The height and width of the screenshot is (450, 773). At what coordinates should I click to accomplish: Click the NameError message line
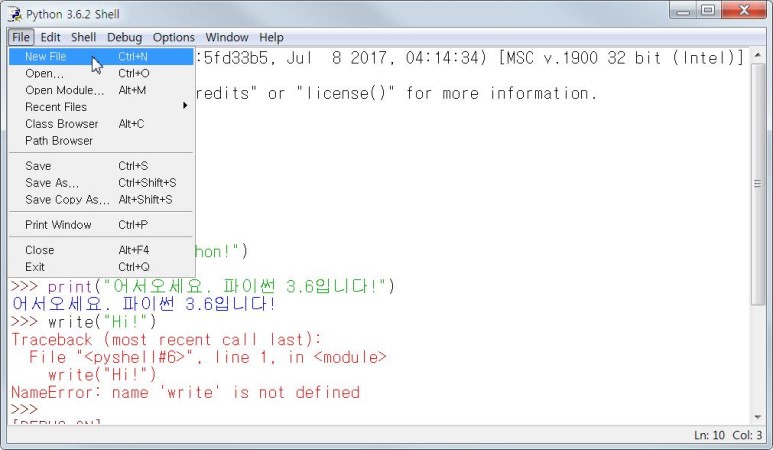pyautogui.click(x=185, y=392)
